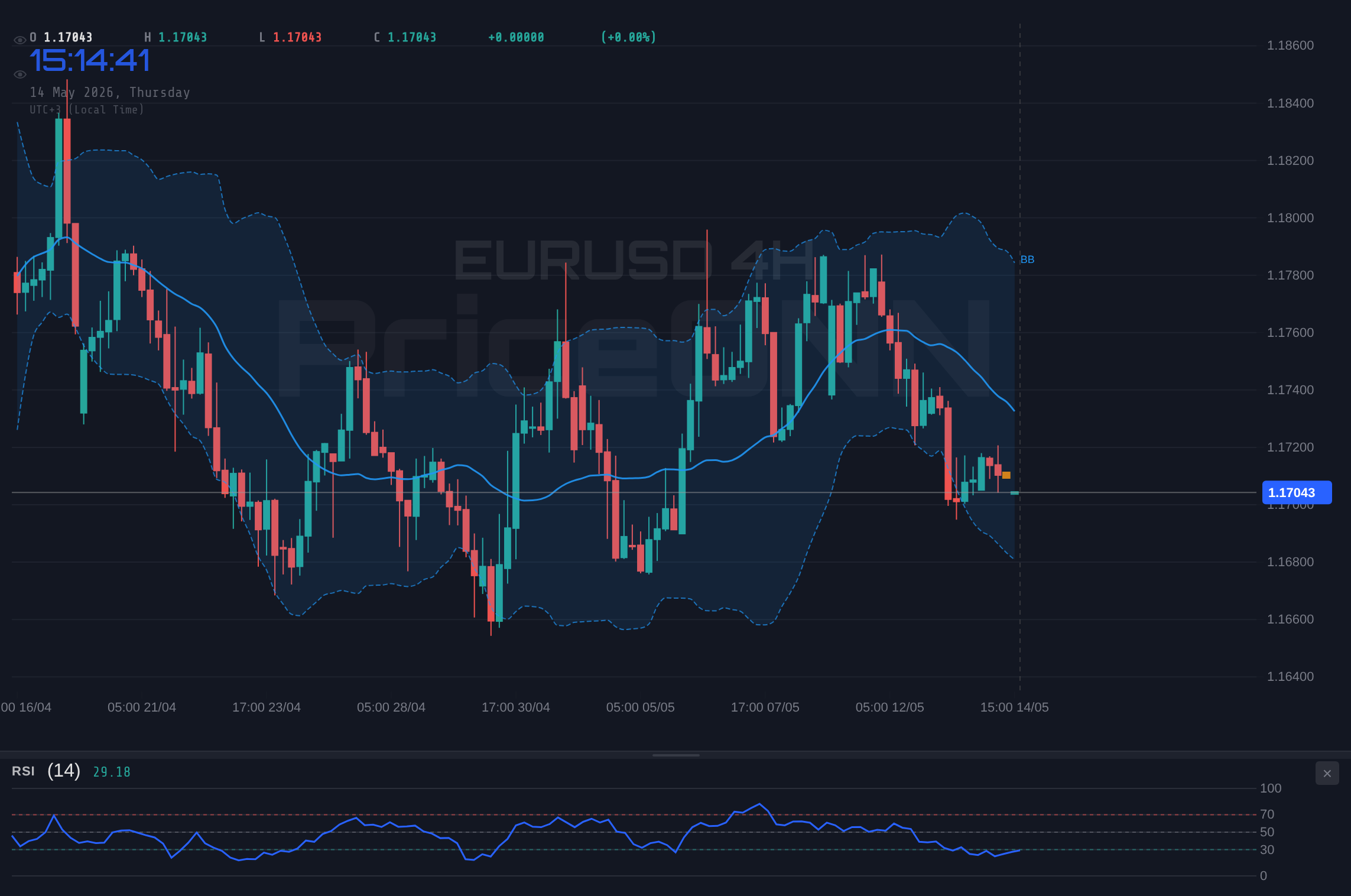1351x896 pixels.
Task: Click the 1.18600 price axis label
Action: tap(1290, 46)
